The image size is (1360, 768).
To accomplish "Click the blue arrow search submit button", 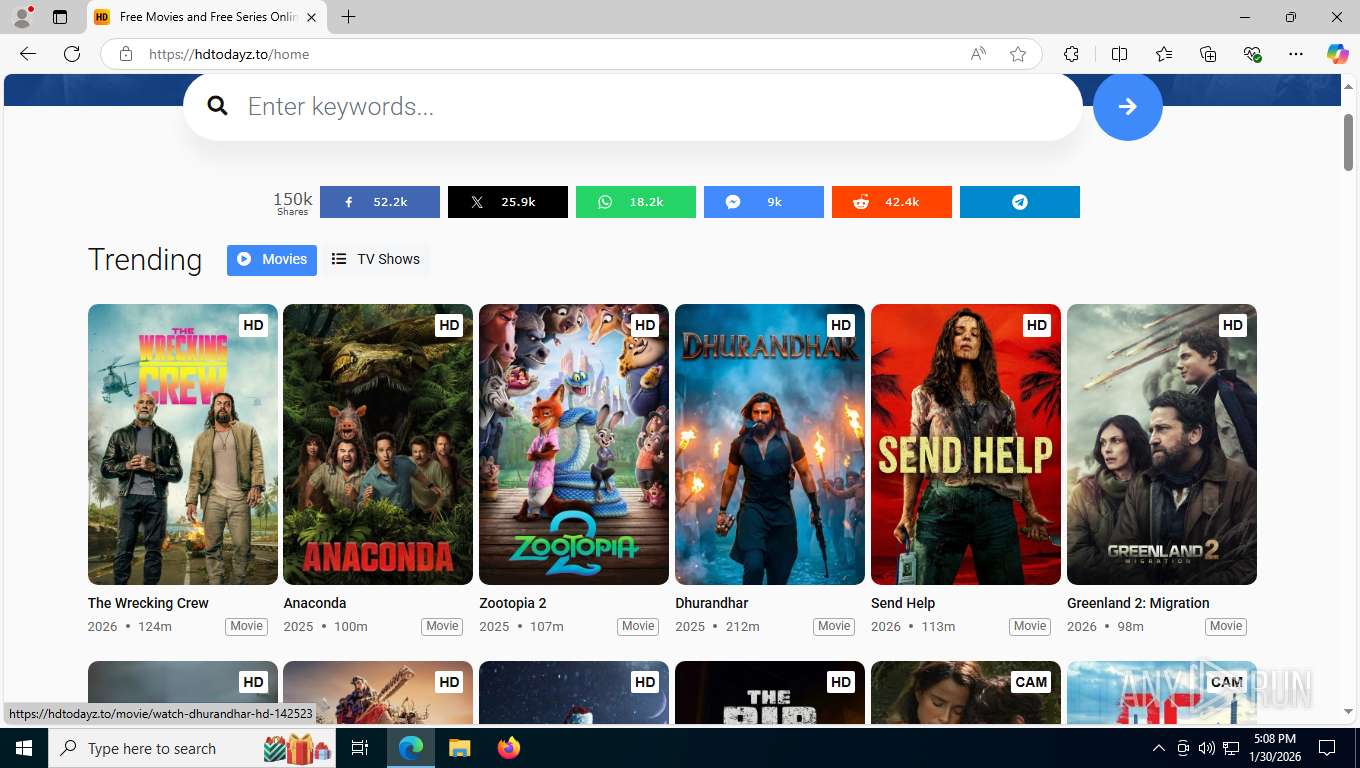I will point(1127,106).
